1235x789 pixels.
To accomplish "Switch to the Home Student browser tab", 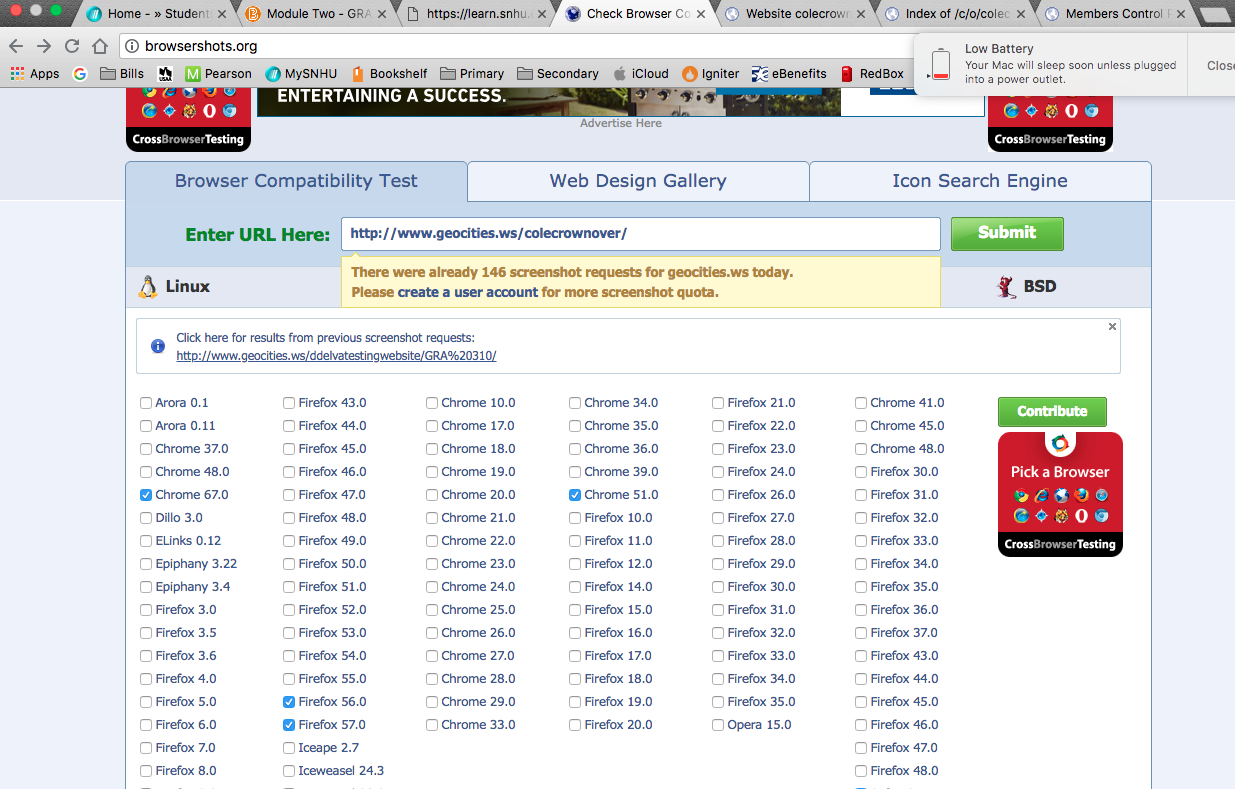I will pyautogui.click(x=156, y=14).
